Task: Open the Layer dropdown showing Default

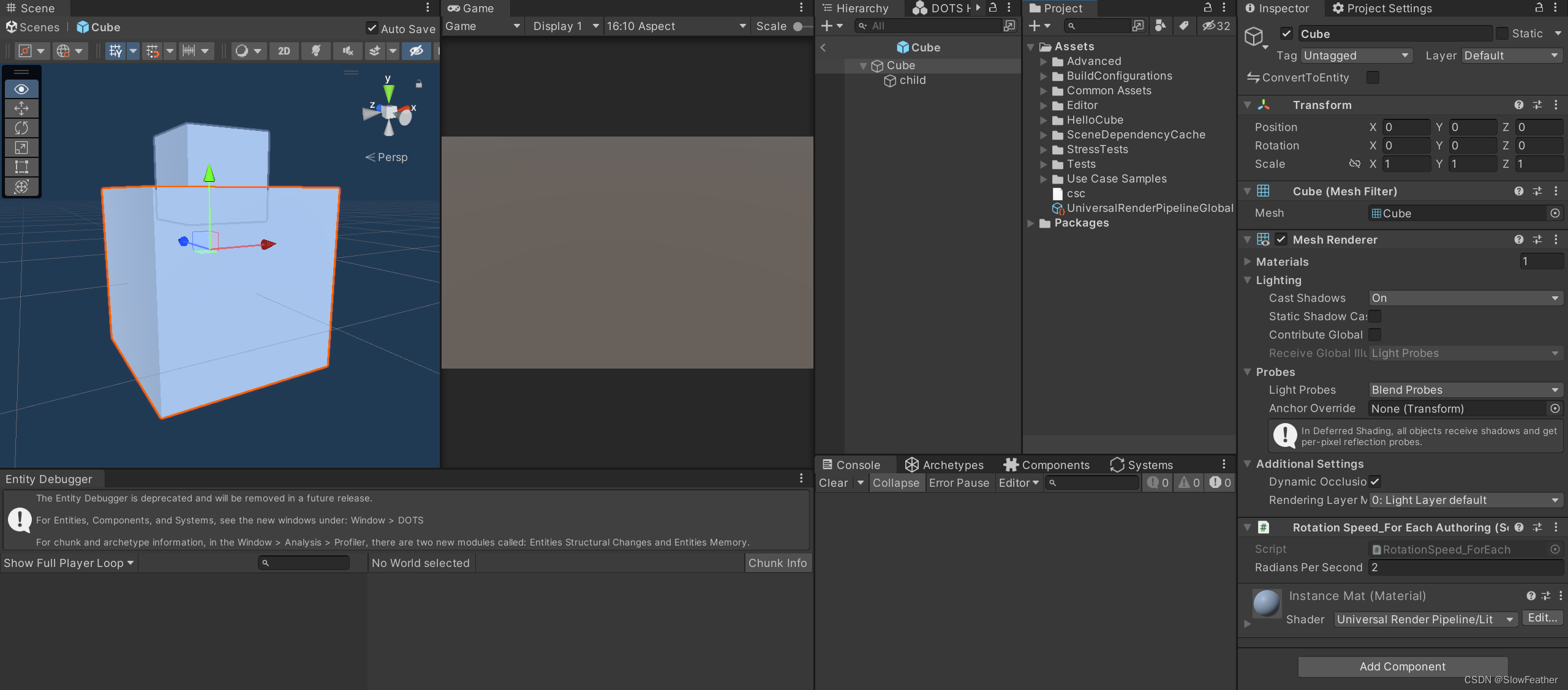Action: (1512, 56)
